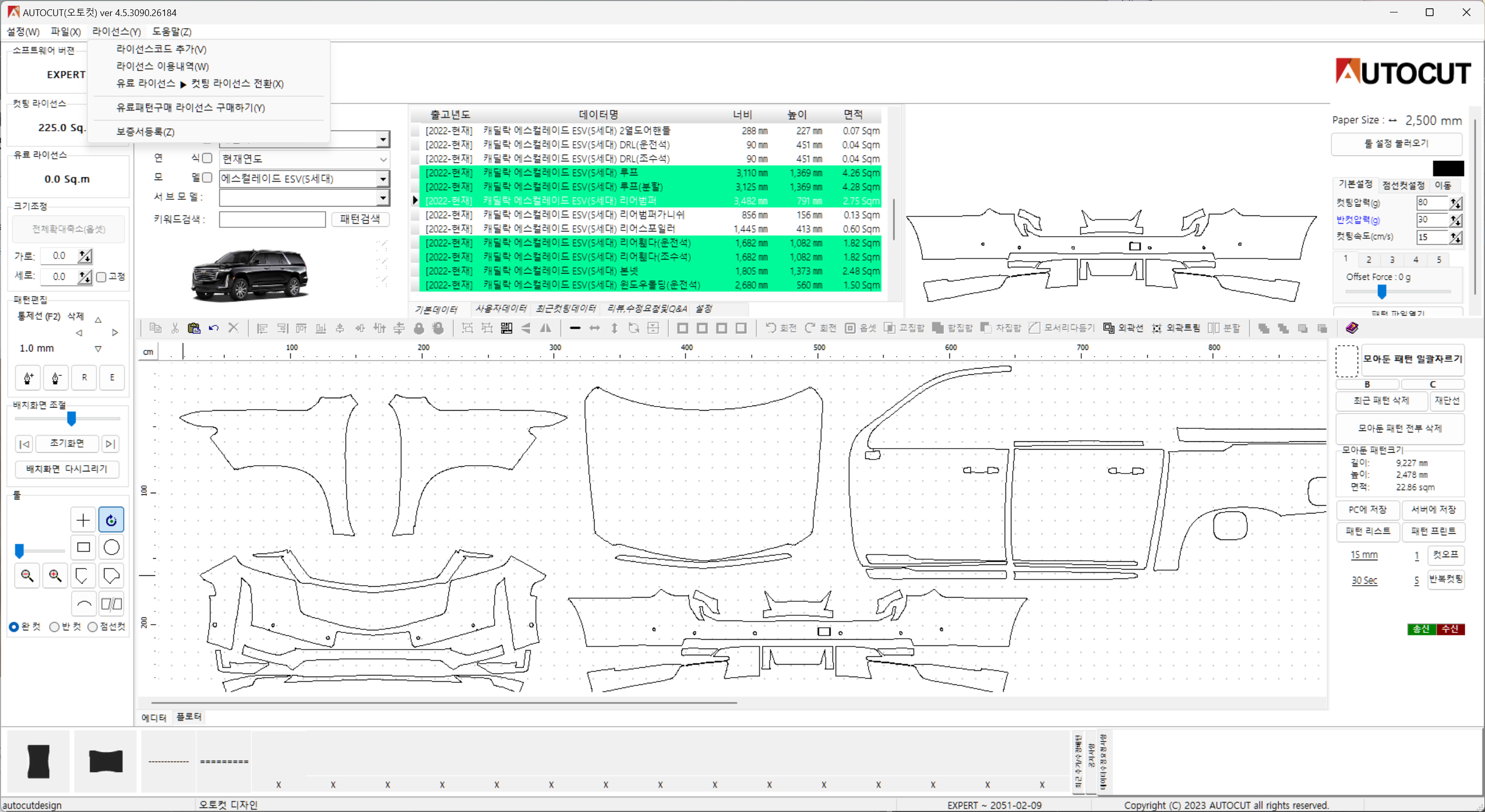
Task: Click the 컷팅압력 value 80 stepper
Action: pos(1456,203)
